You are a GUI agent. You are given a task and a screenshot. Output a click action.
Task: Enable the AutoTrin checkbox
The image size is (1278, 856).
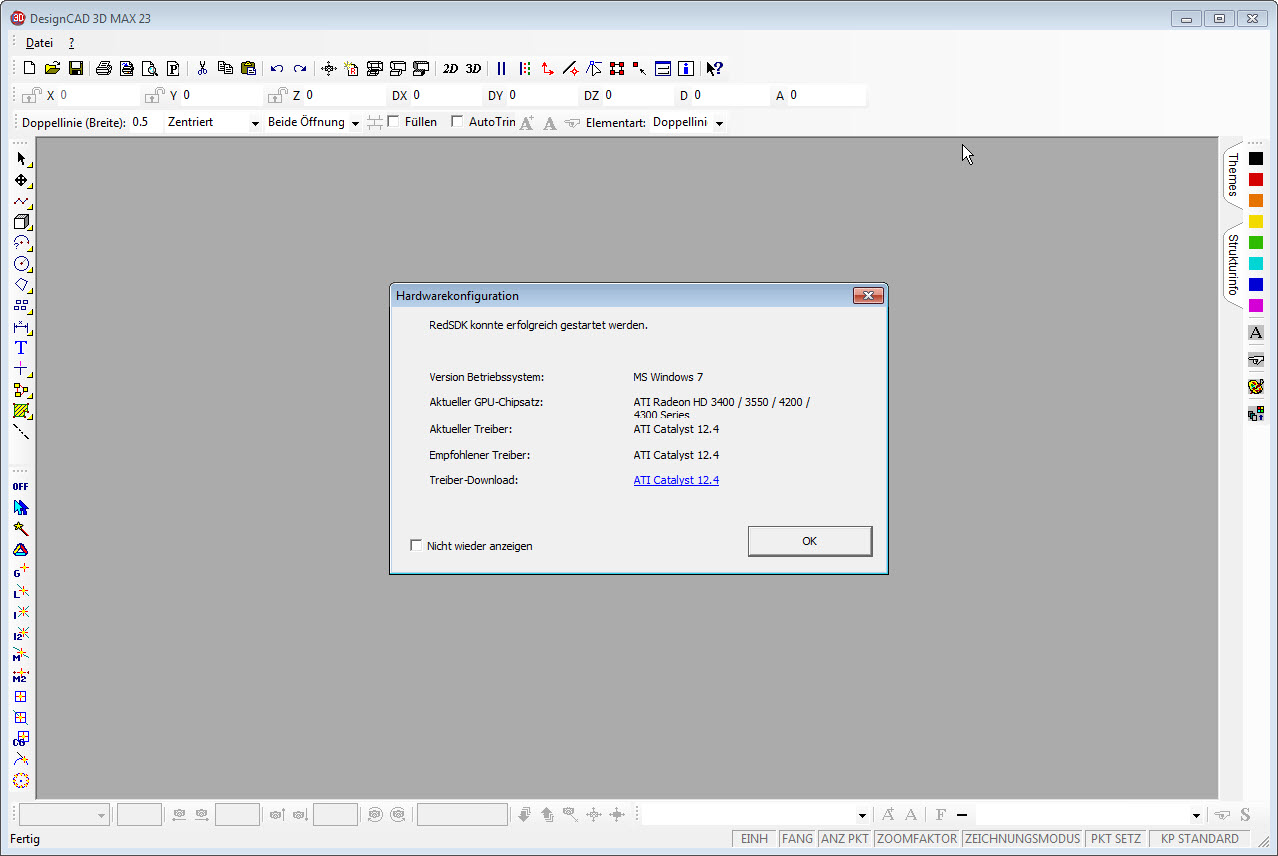[x=457, y=121]
